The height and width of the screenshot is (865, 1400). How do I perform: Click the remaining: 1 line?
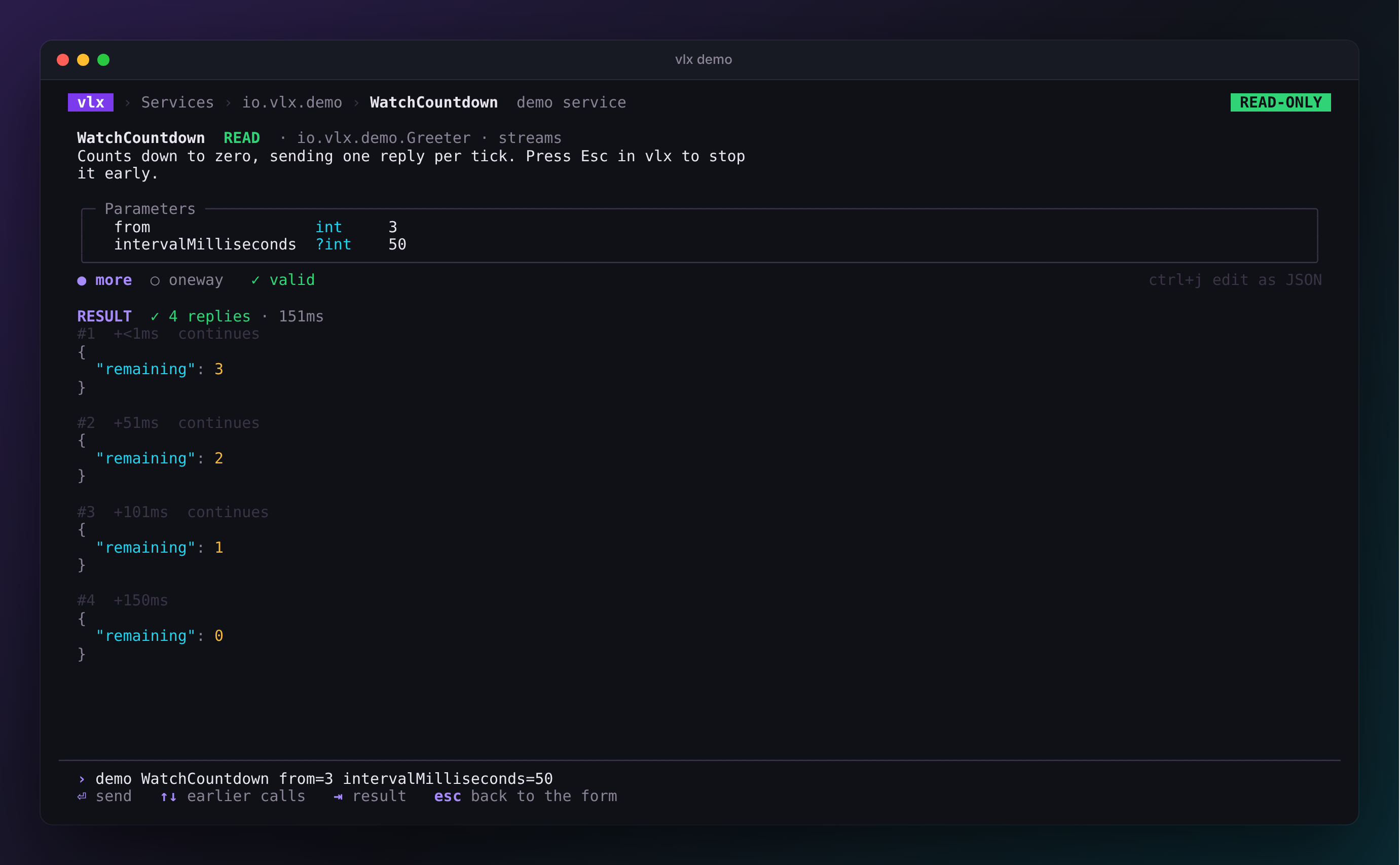(x=159, y=548)
